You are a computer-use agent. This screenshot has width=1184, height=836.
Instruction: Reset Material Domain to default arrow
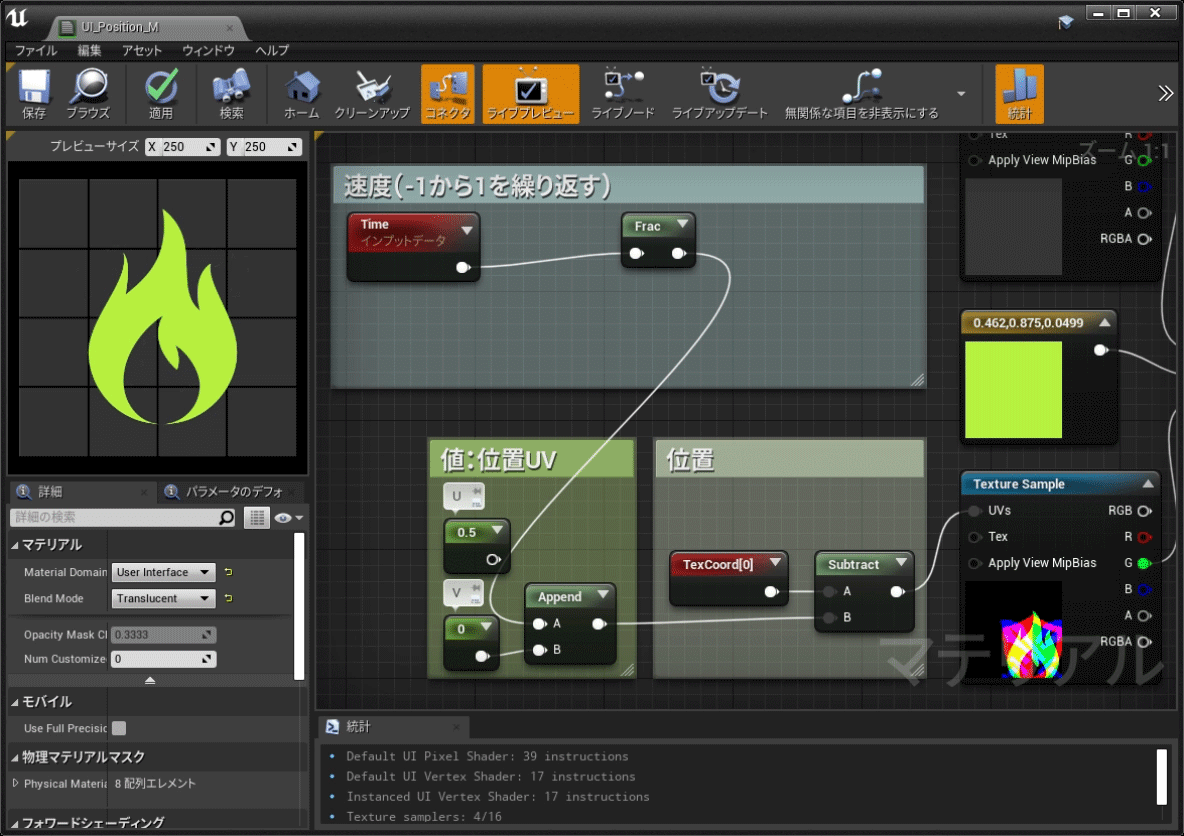(228, 572)
